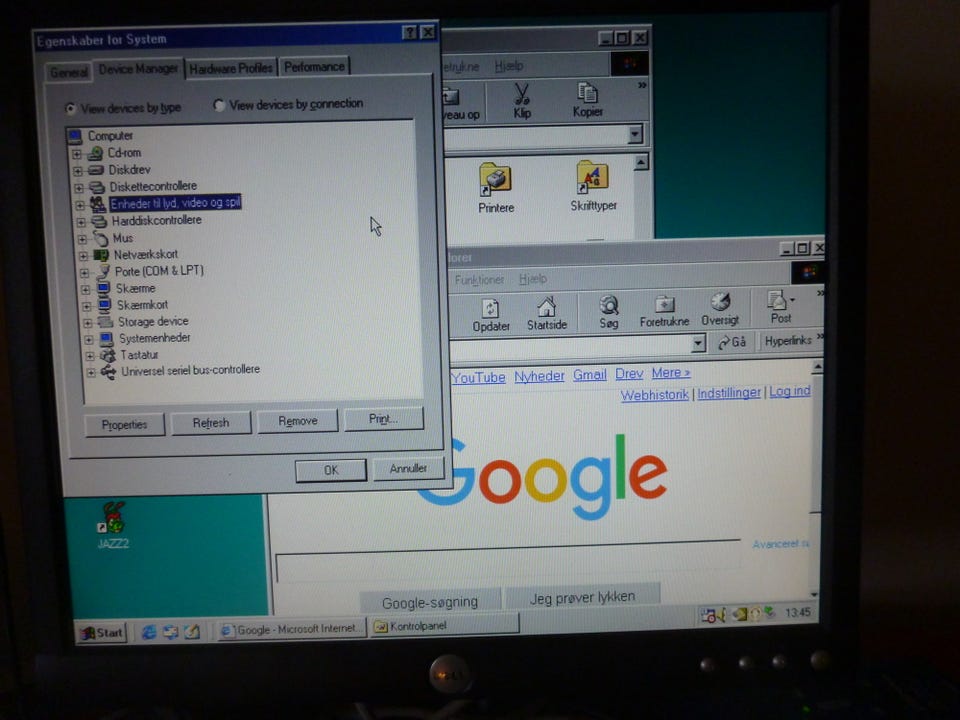This screenshot has width=960, height=720.
Task: Expand the Netværkskort tree node
Action: [x=83, y=255]
